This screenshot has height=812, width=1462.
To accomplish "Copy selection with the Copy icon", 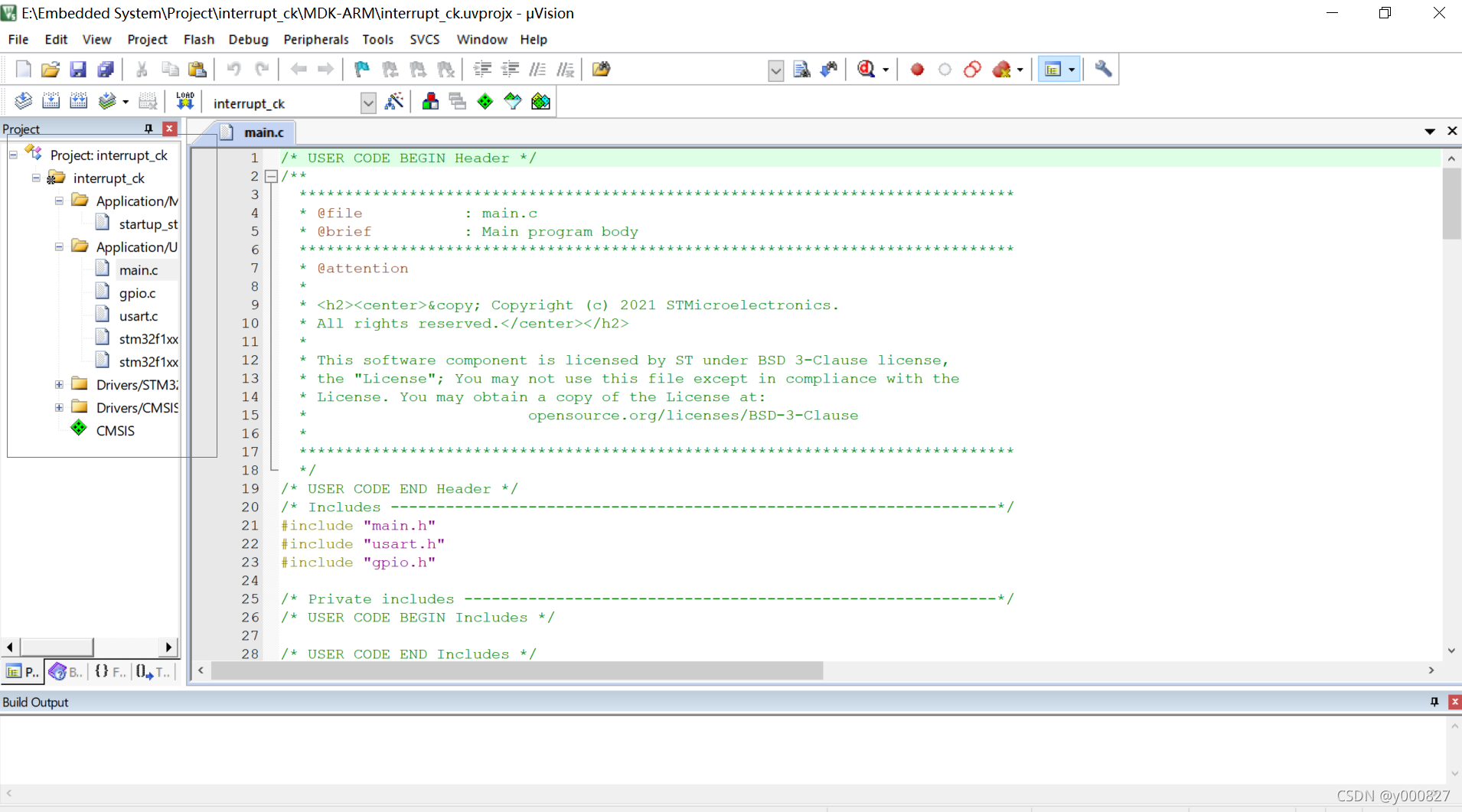I will pos(170,70).
